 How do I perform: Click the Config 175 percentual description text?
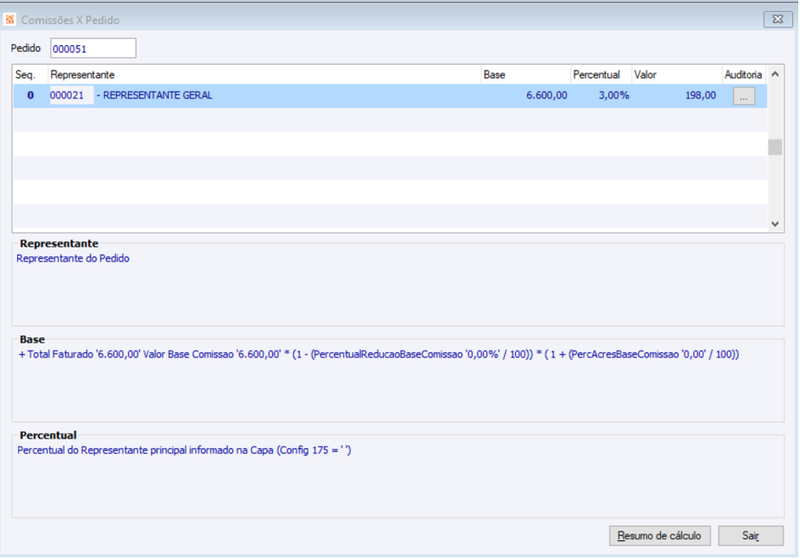184,450
